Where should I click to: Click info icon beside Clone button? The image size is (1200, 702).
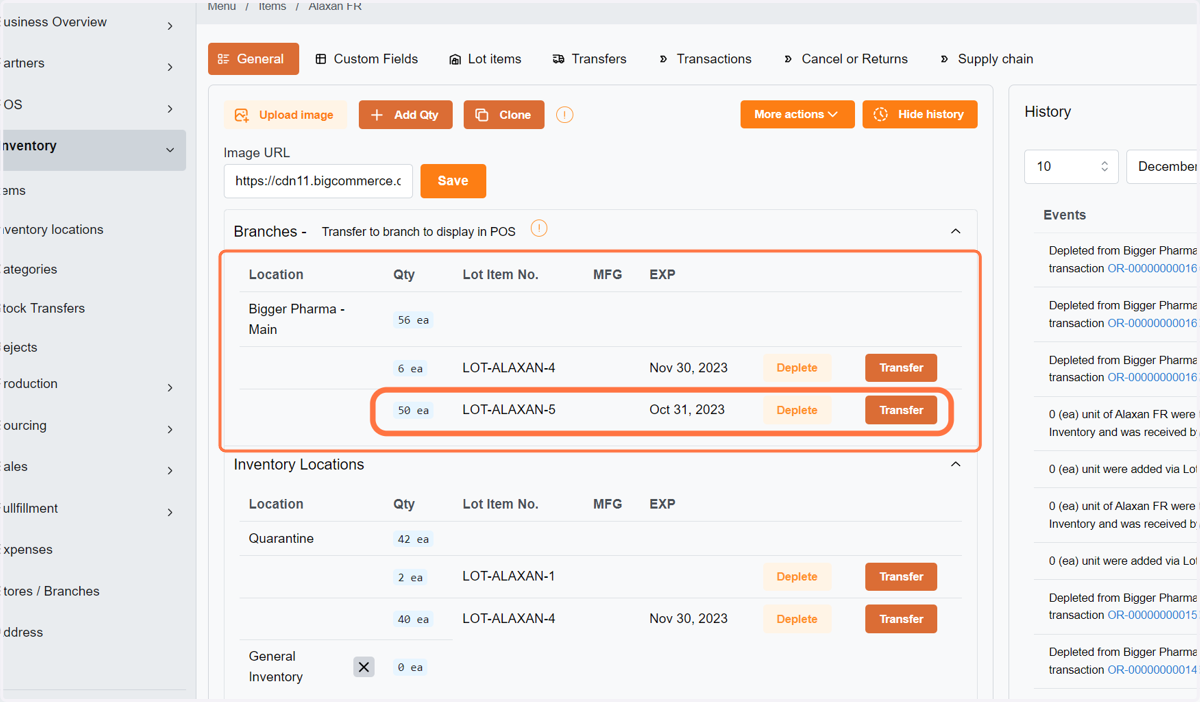click(565, 115)
